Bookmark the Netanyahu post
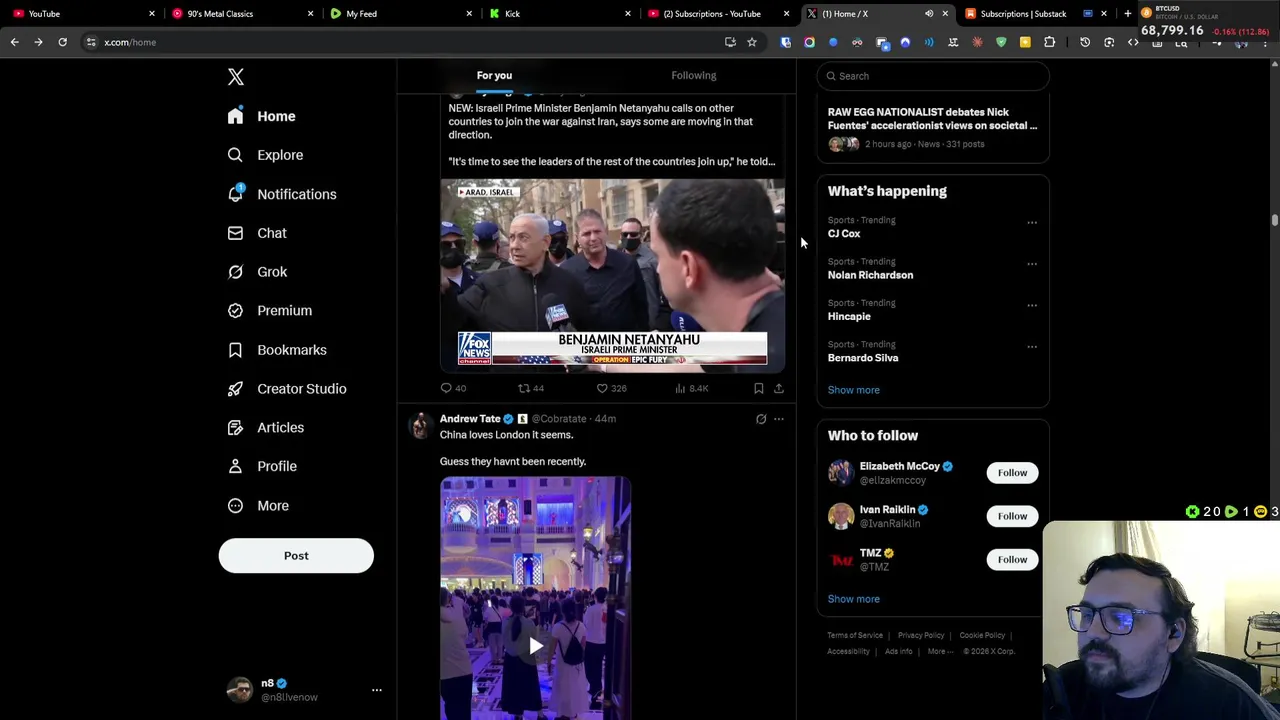The image size is (1280, 720). tap(758, 388)
